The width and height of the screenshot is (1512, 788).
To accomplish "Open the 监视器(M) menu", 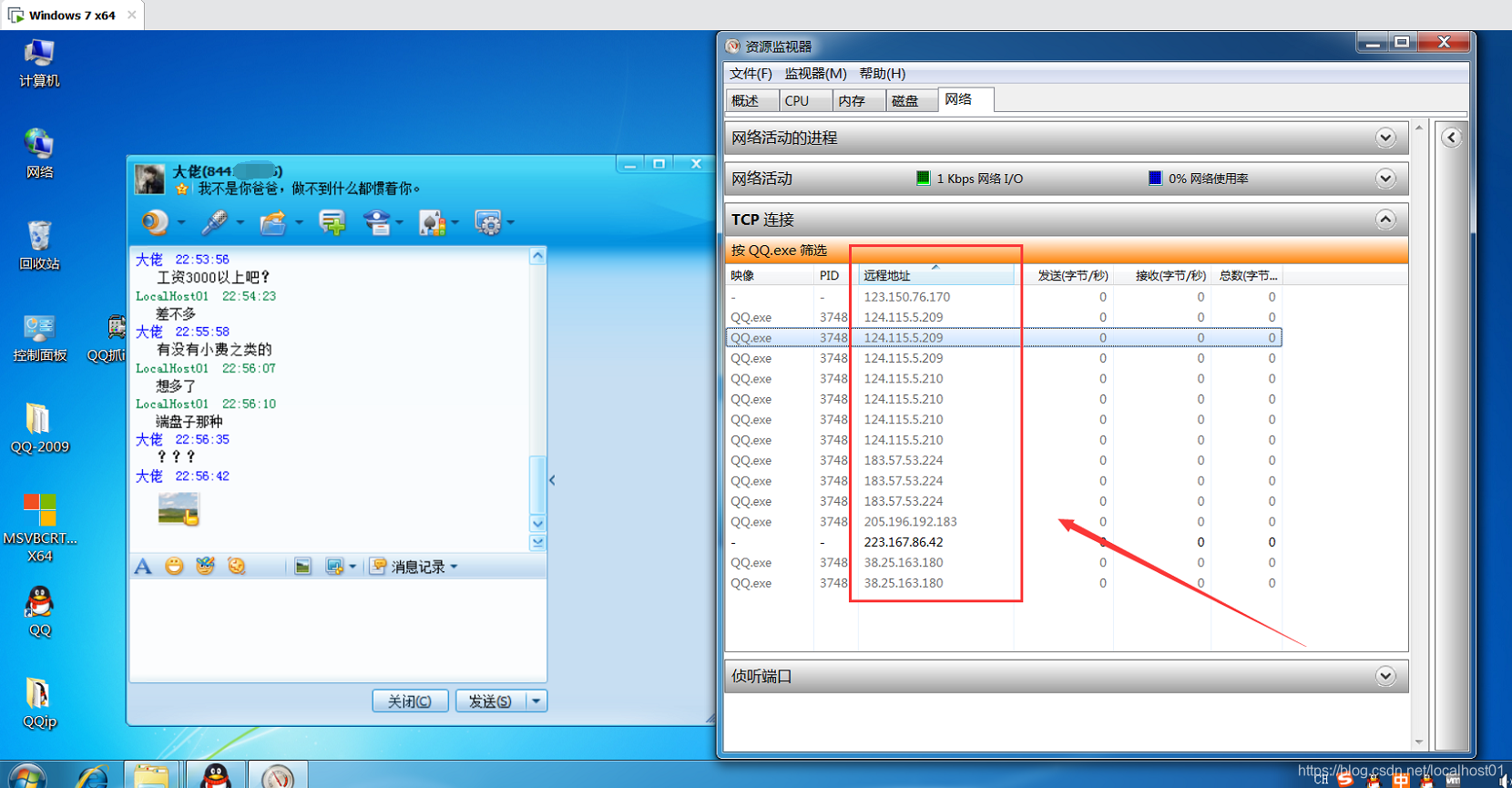I will (x=815, y=73).
